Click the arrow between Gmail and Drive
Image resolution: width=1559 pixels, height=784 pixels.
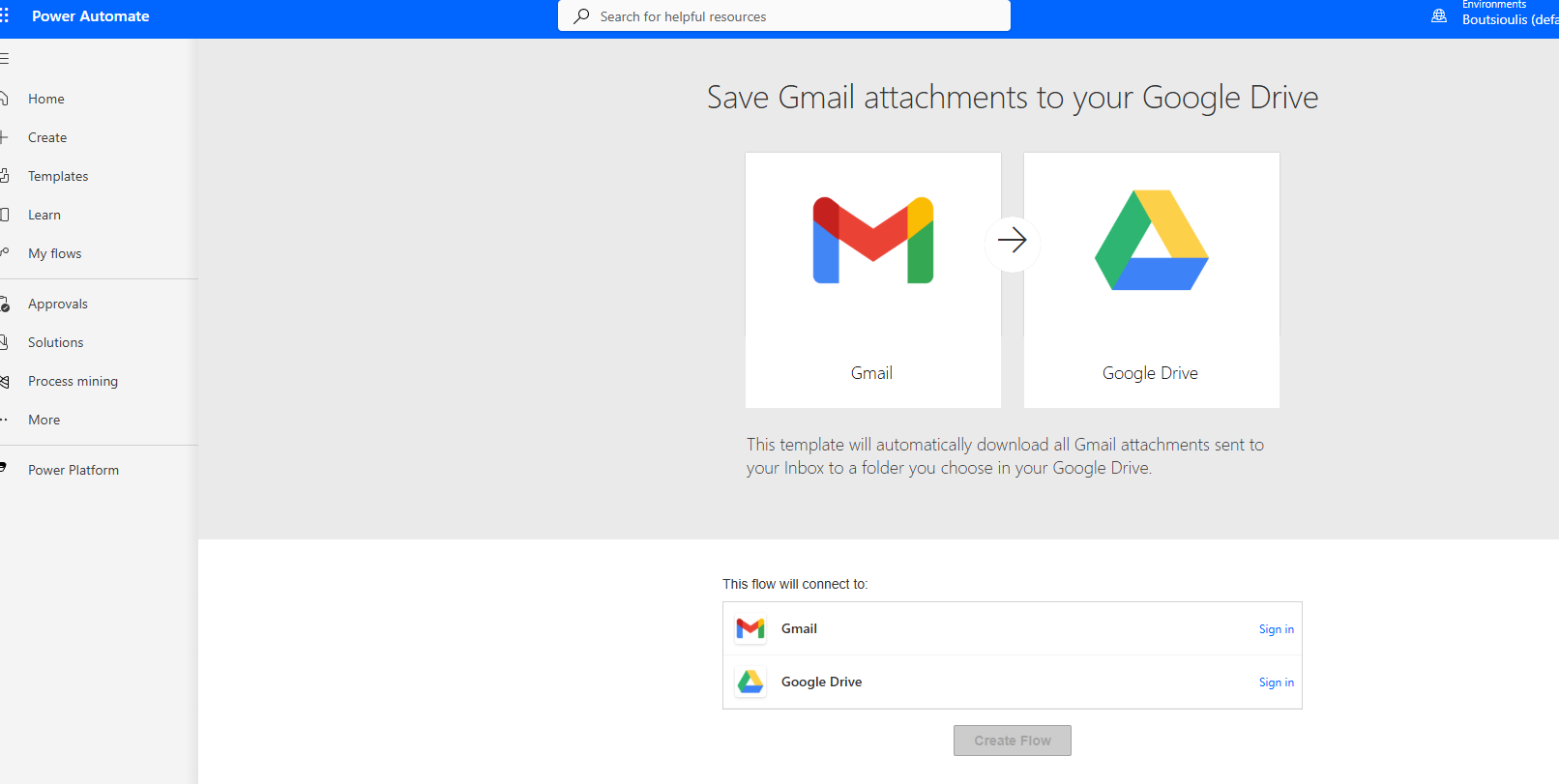[x=1012, y=240]
